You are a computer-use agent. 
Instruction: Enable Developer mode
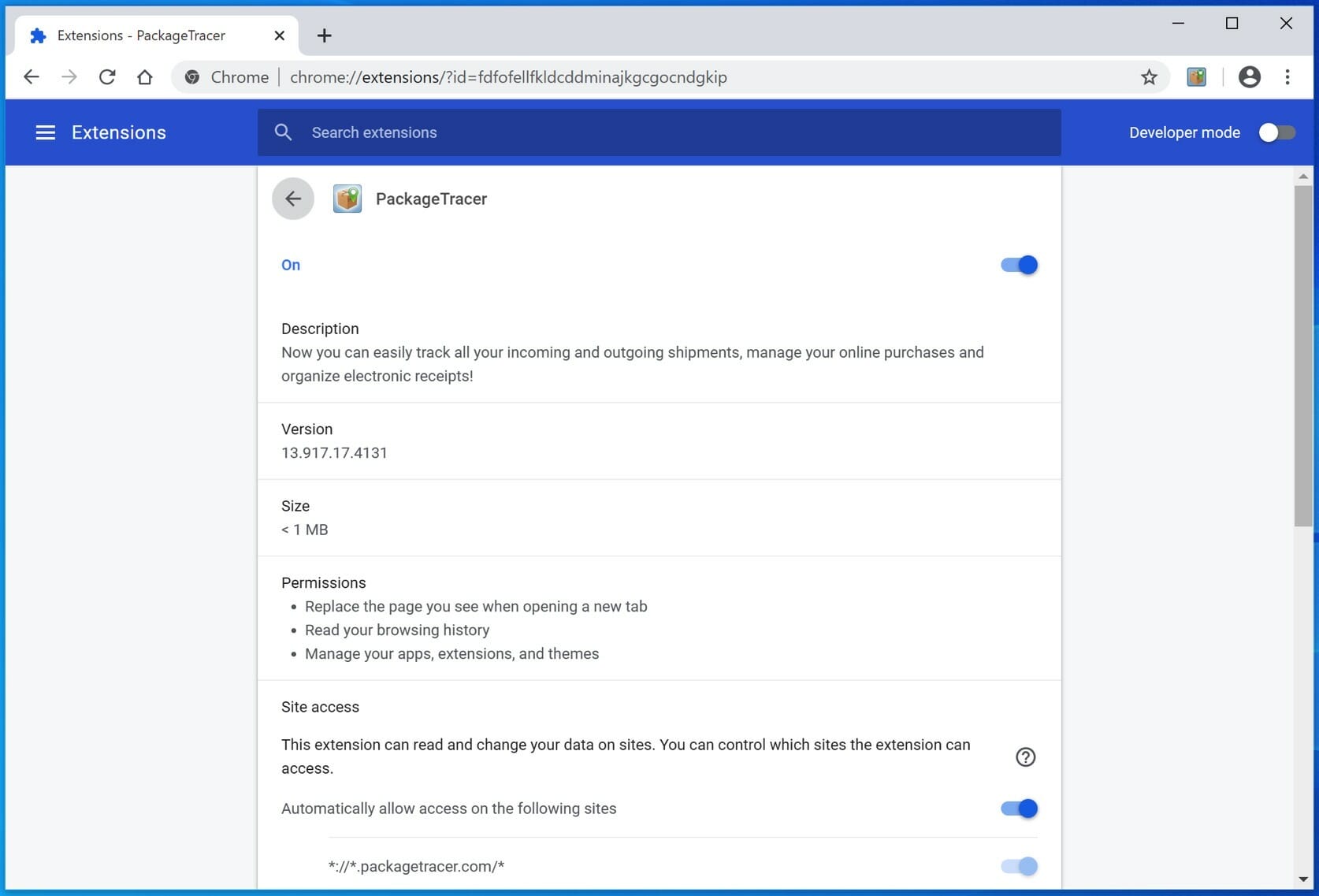coord(1276,132)
